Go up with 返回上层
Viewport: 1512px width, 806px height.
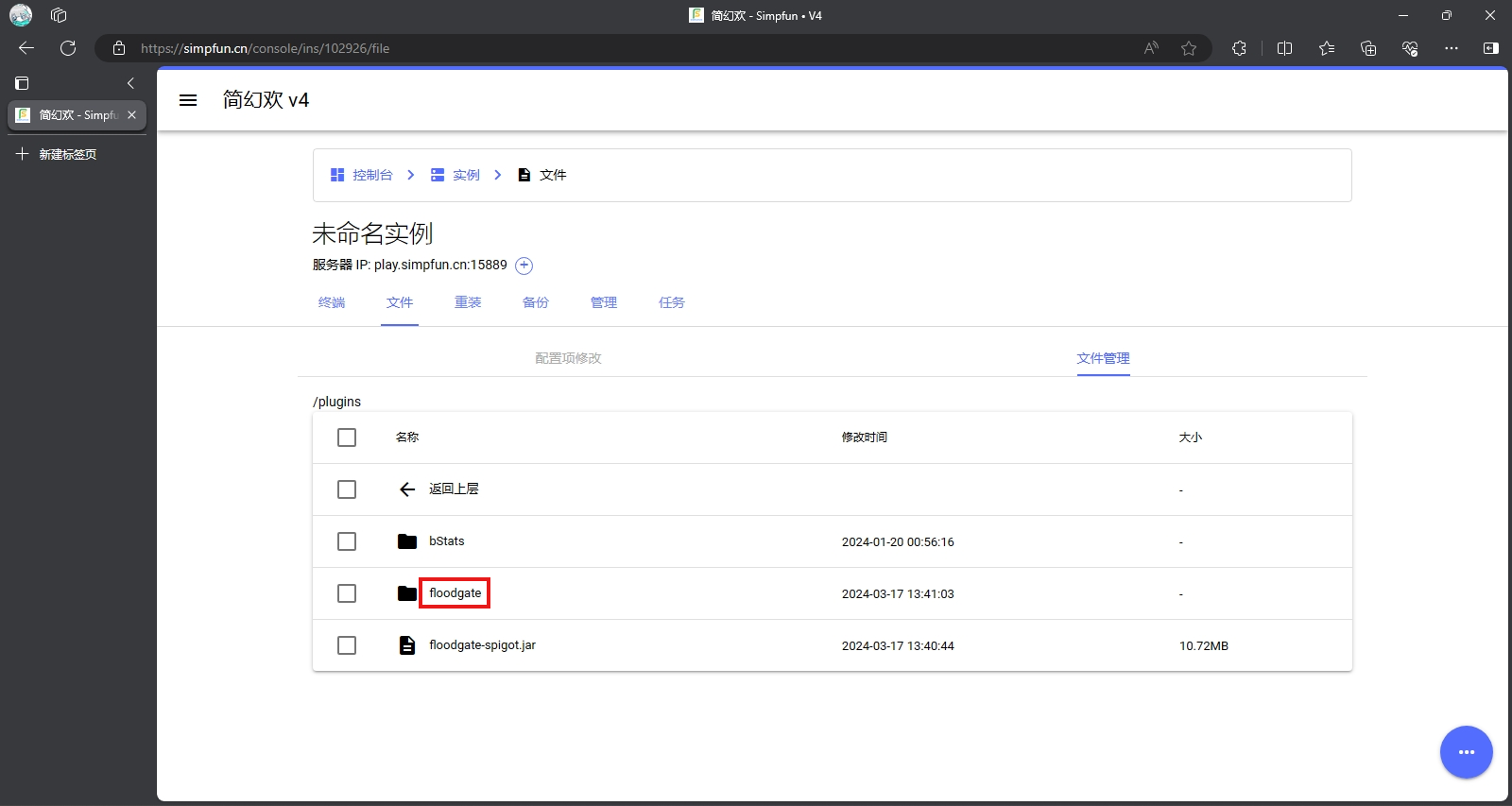tap(454, 489)
